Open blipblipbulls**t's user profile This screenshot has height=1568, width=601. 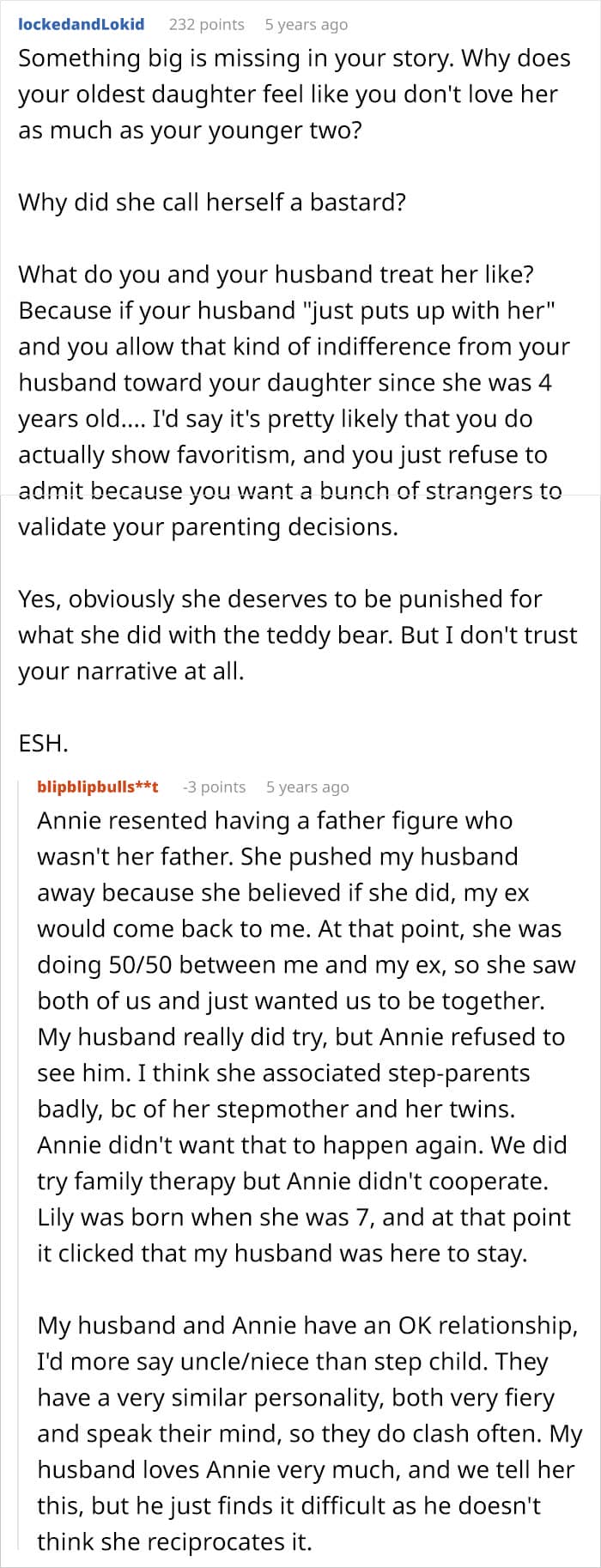click(98, 787)
